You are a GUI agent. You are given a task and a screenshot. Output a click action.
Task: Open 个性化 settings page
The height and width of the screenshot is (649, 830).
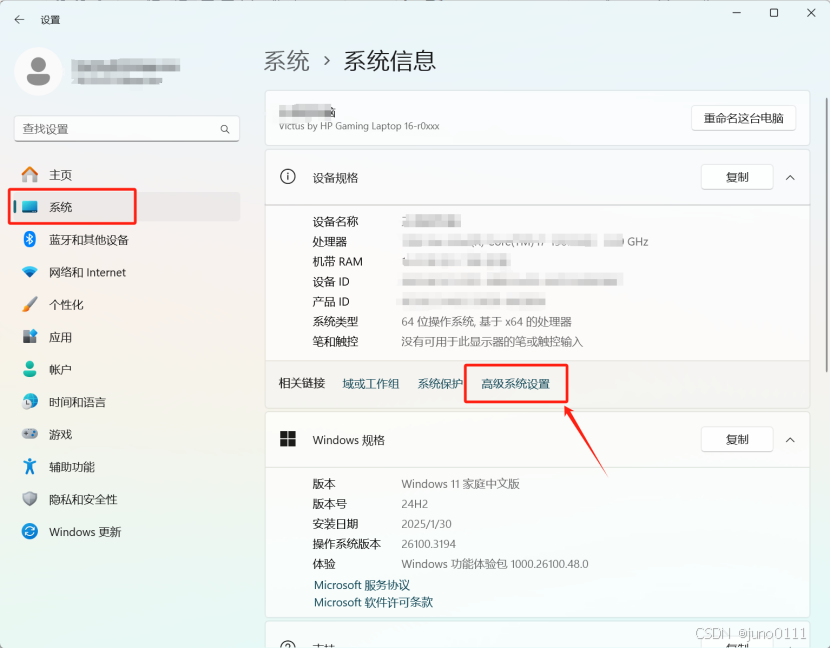pyautogui.click(x=125, y=304)
